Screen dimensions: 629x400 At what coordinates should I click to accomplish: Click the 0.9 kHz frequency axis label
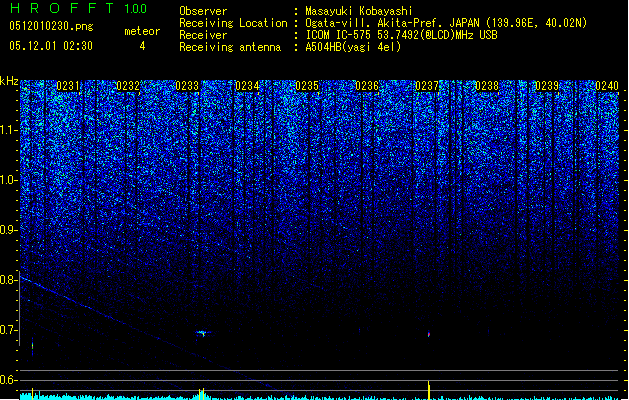coord(9,230)
